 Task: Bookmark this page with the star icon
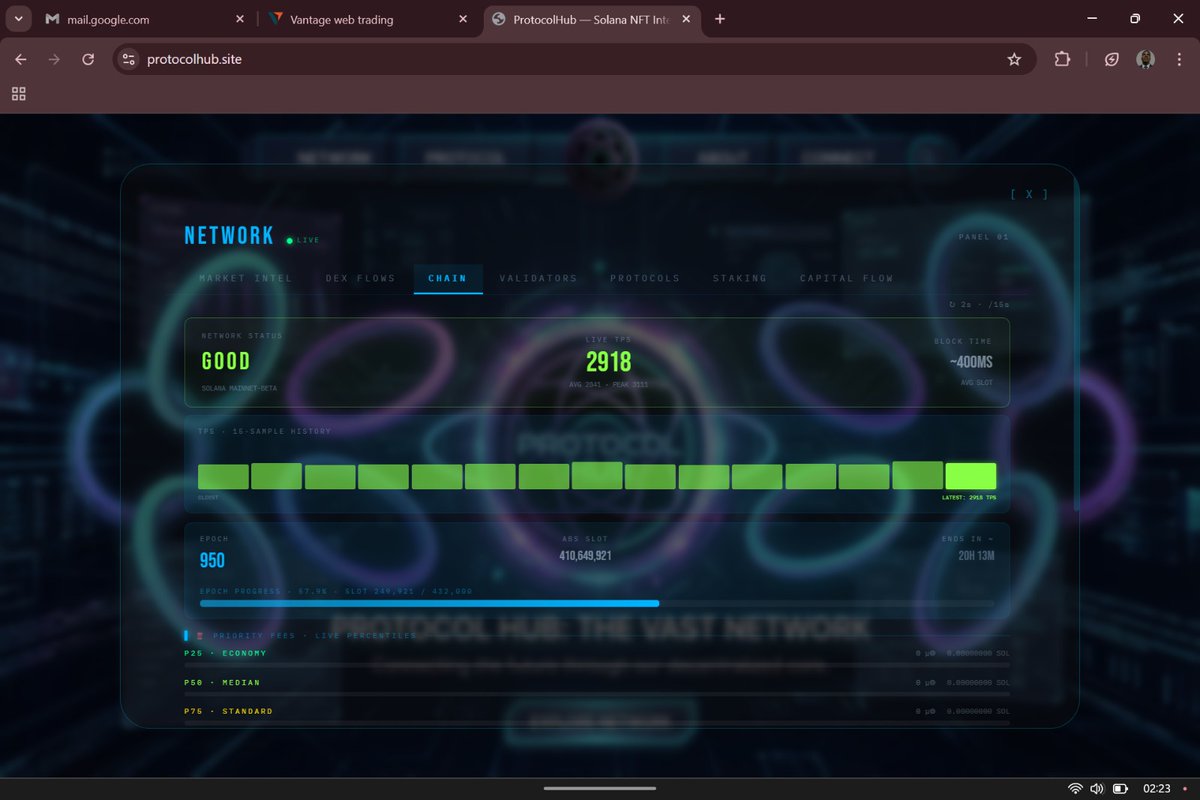1014,59
